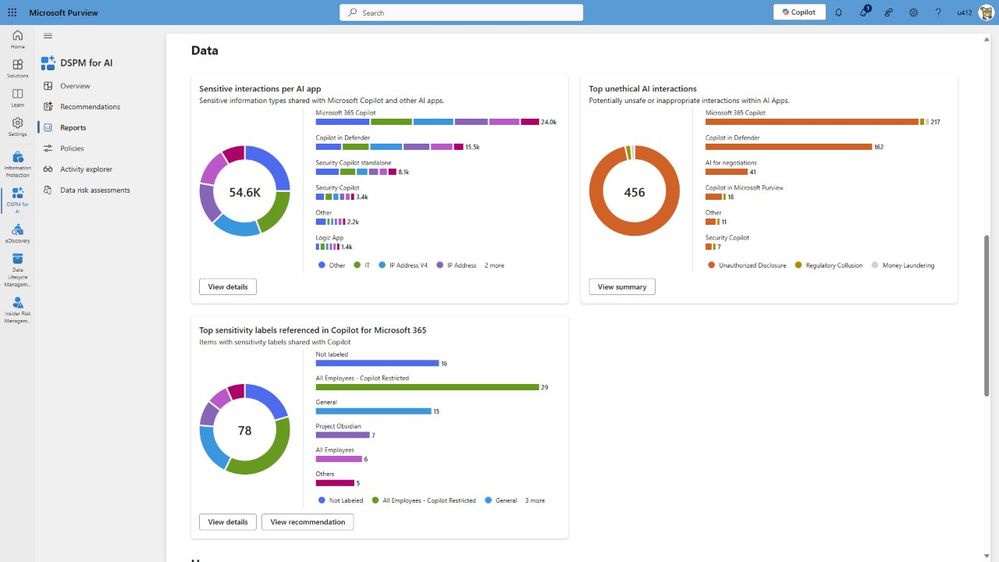Viewport: 999px width, 562px height.
Task: Click the Activity explorer binoculars icon
Action: [x=48, y=169]
